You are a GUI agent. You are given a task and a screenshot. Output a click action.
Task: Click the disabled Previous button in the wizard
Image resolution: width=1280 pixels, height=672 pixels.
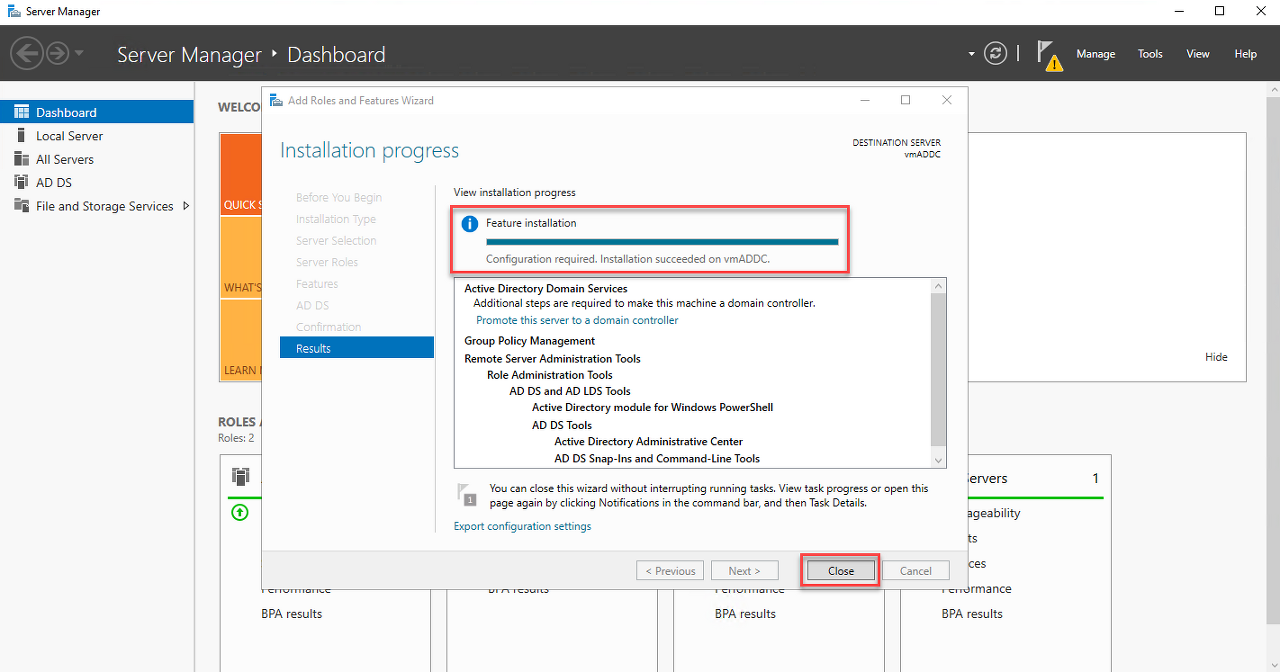(670, 571)
